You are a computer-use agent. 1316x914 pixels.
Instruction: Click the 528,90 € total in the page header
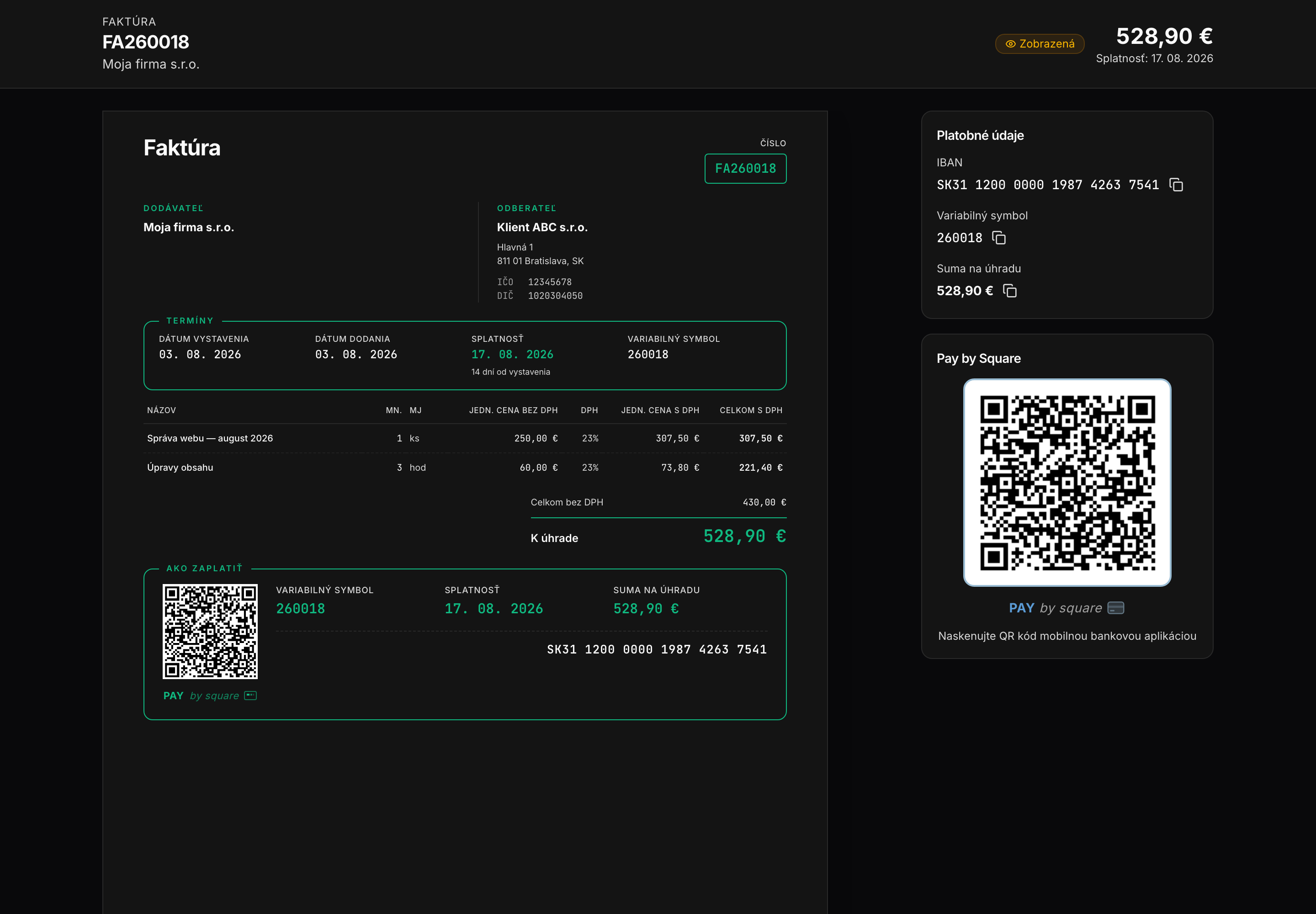coord(1164,36)
